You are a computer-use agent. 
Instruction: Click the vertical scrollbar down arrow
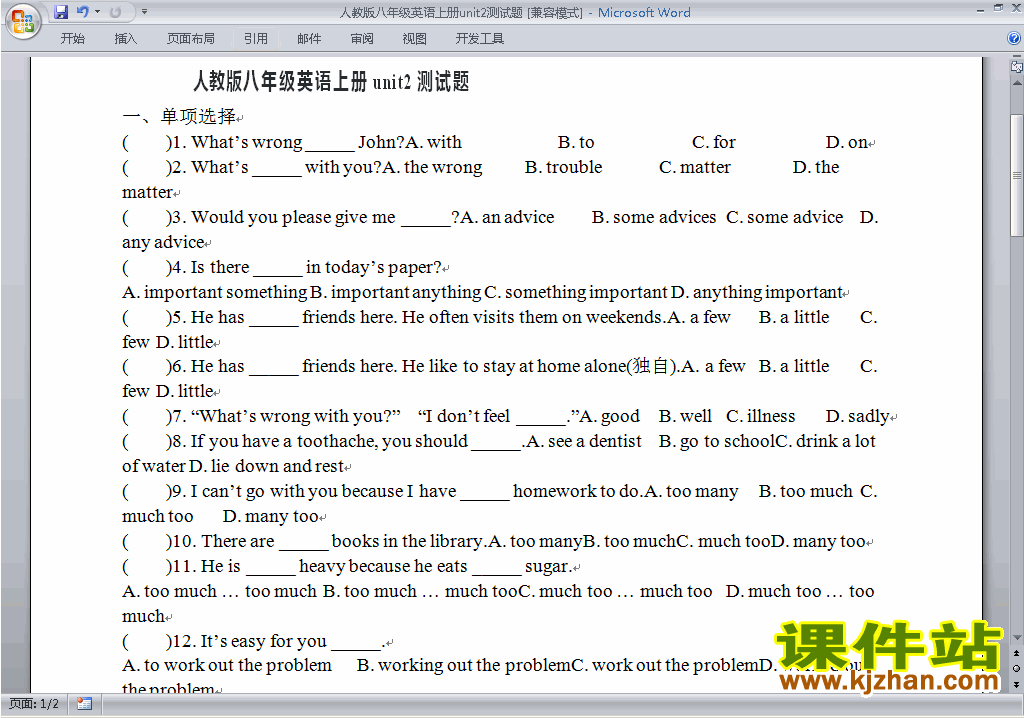tap(1016, 638)
